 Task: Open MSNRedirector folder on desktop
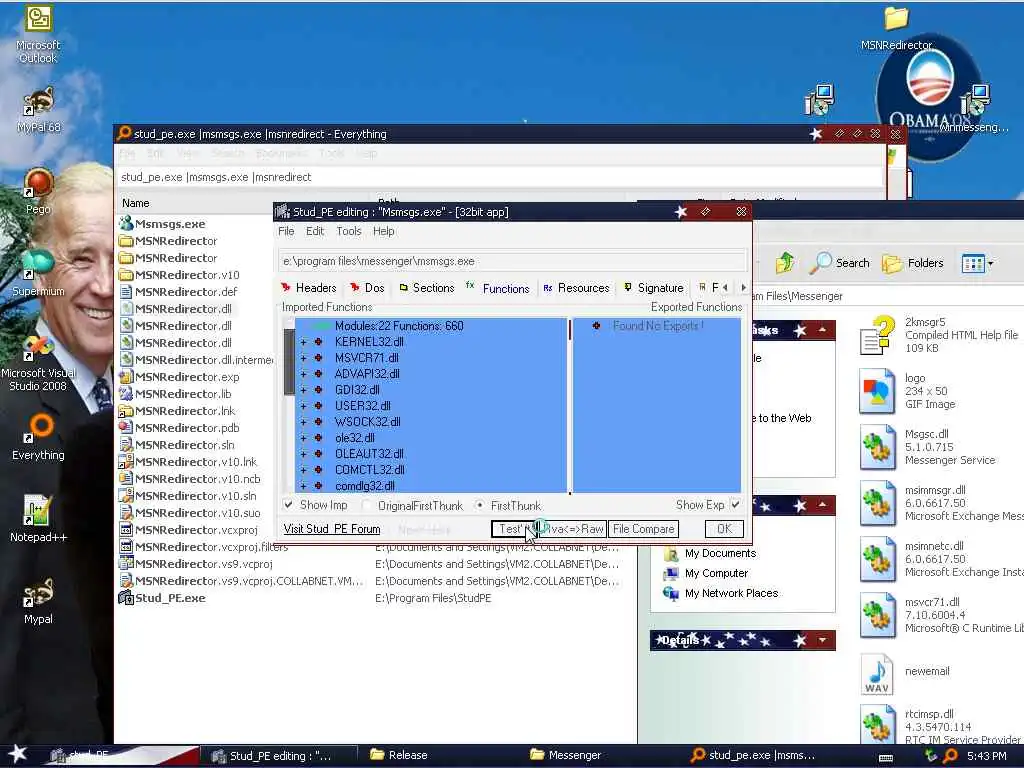point(896,27)
